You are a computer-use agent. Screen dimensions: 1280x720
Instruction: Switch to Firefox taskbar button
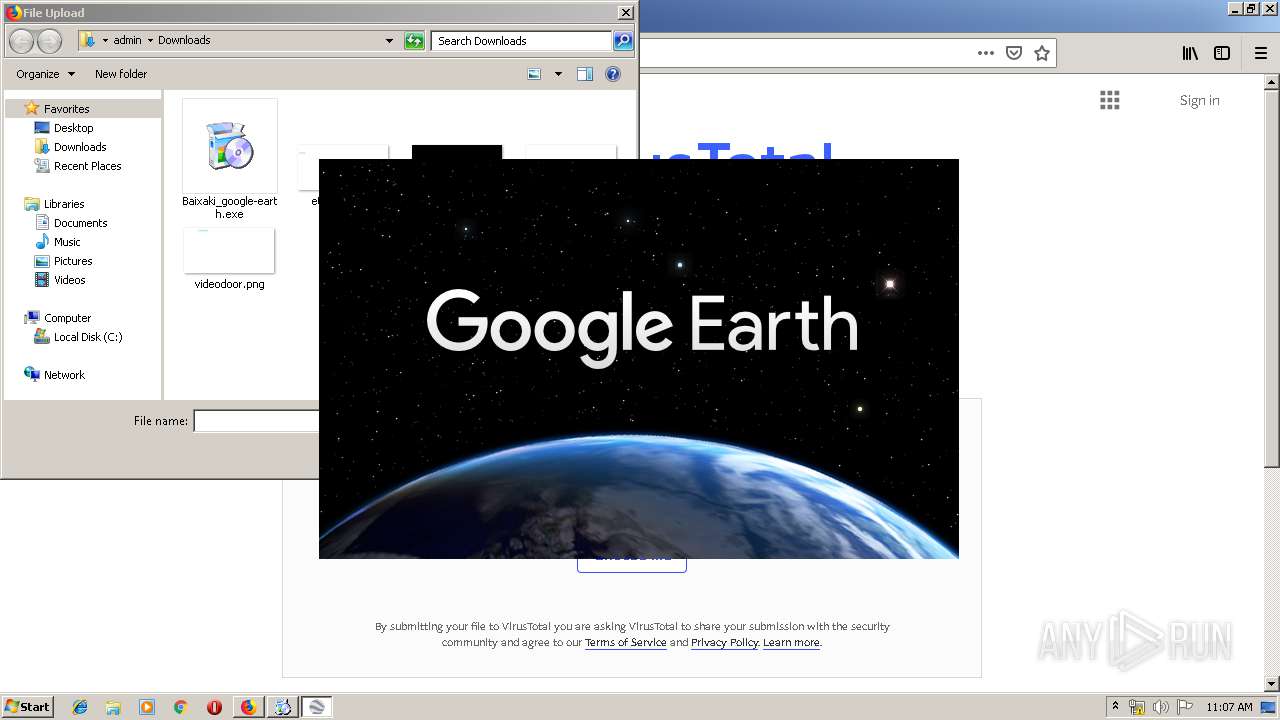(x=248, y=707)
